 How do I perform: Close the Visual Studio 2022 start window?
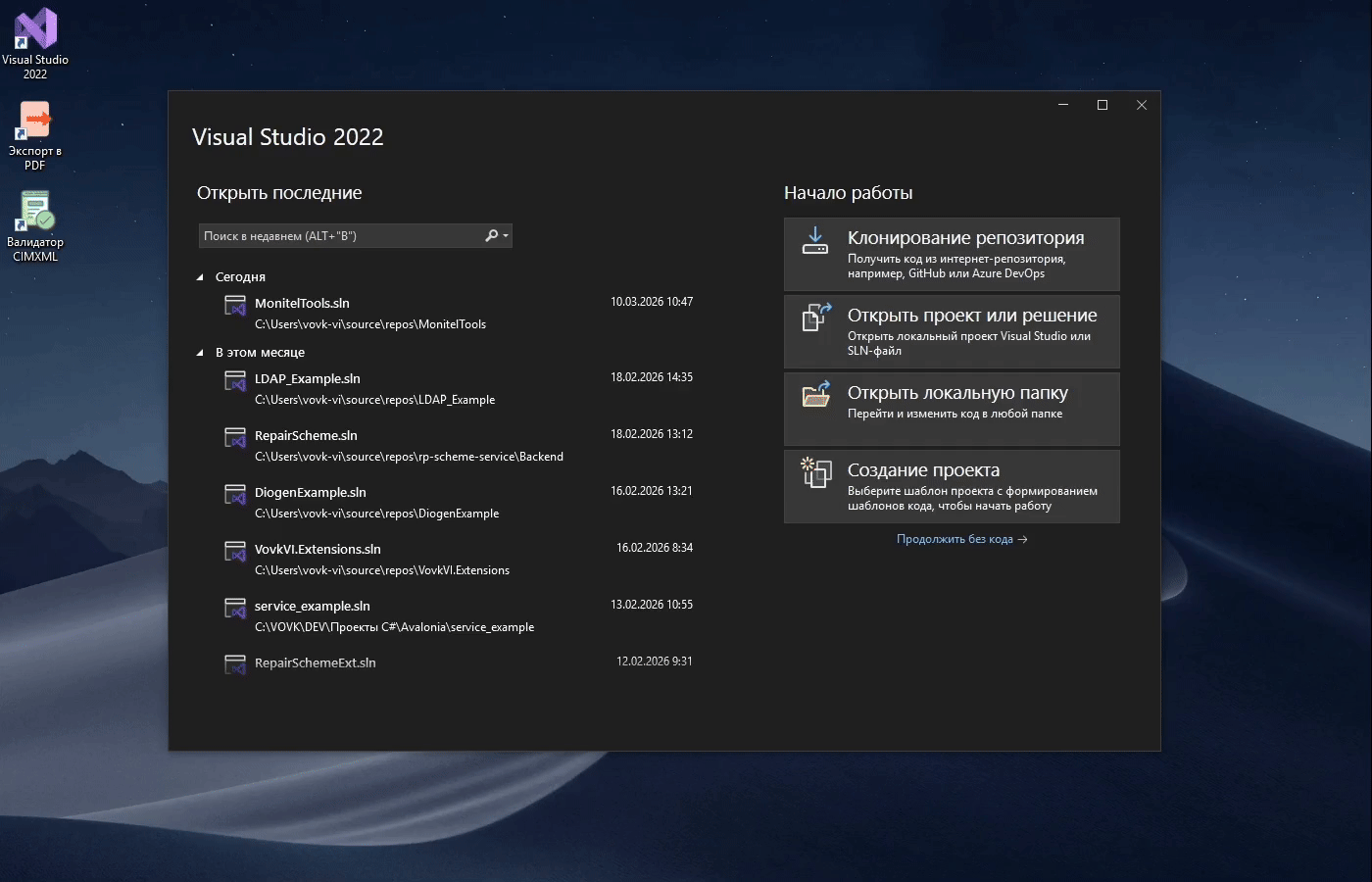click(1142, 105)
